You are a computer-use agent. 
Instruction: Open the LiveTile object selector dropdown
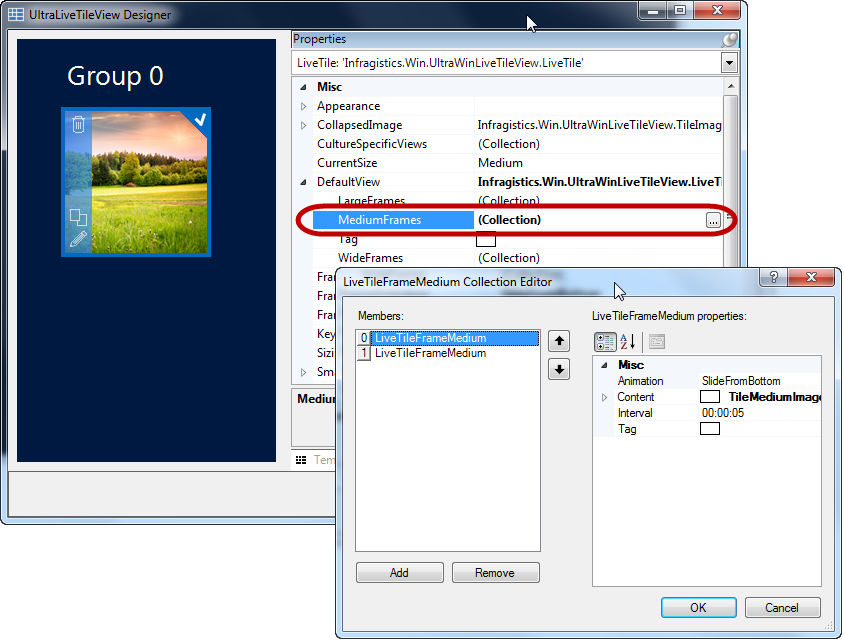[729, 62]
